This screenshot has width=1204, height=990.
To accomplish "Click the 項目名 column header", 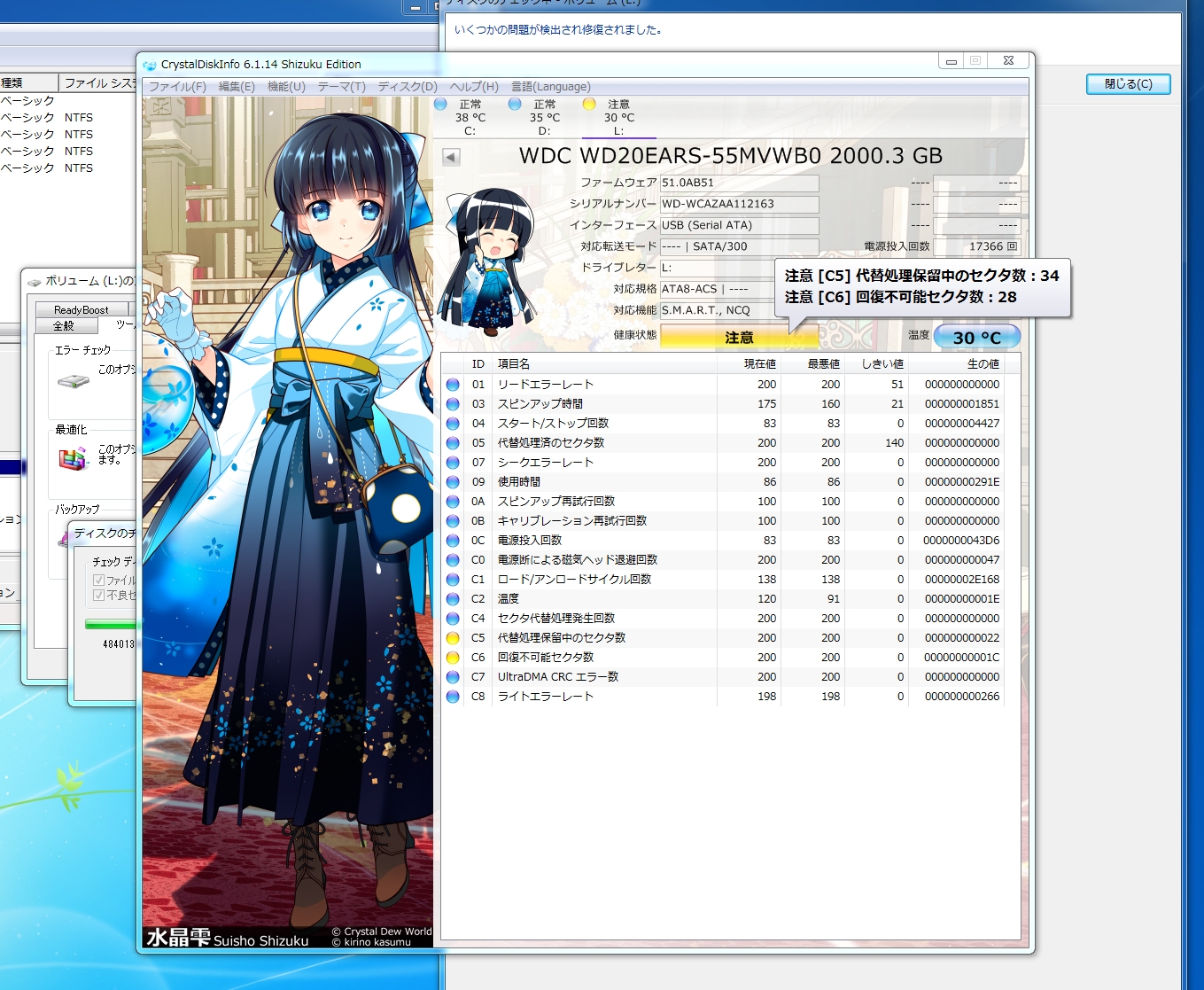I will pos(605,364).
